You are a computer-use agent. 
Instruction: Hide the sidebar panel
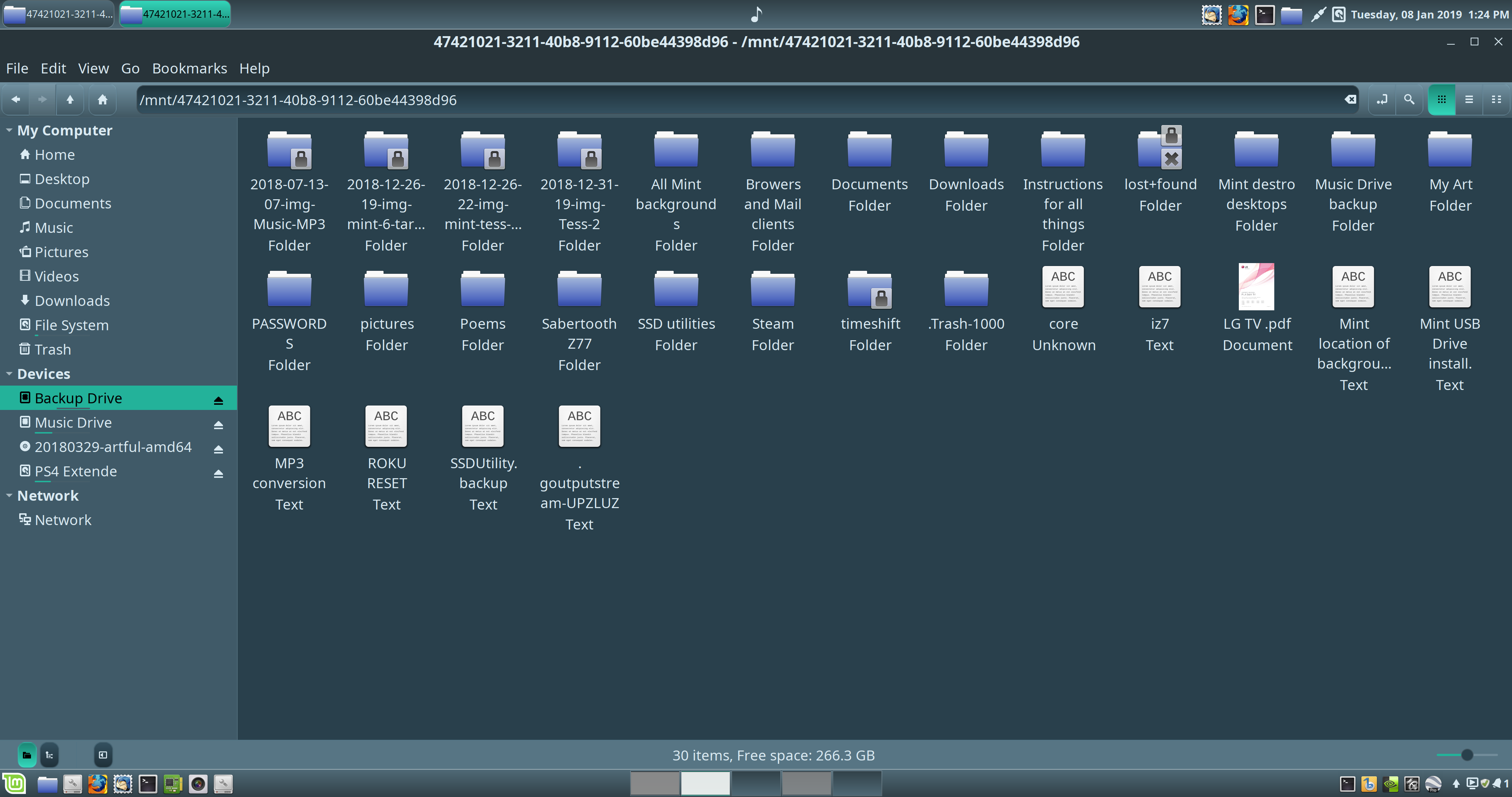tap(103, 755)
